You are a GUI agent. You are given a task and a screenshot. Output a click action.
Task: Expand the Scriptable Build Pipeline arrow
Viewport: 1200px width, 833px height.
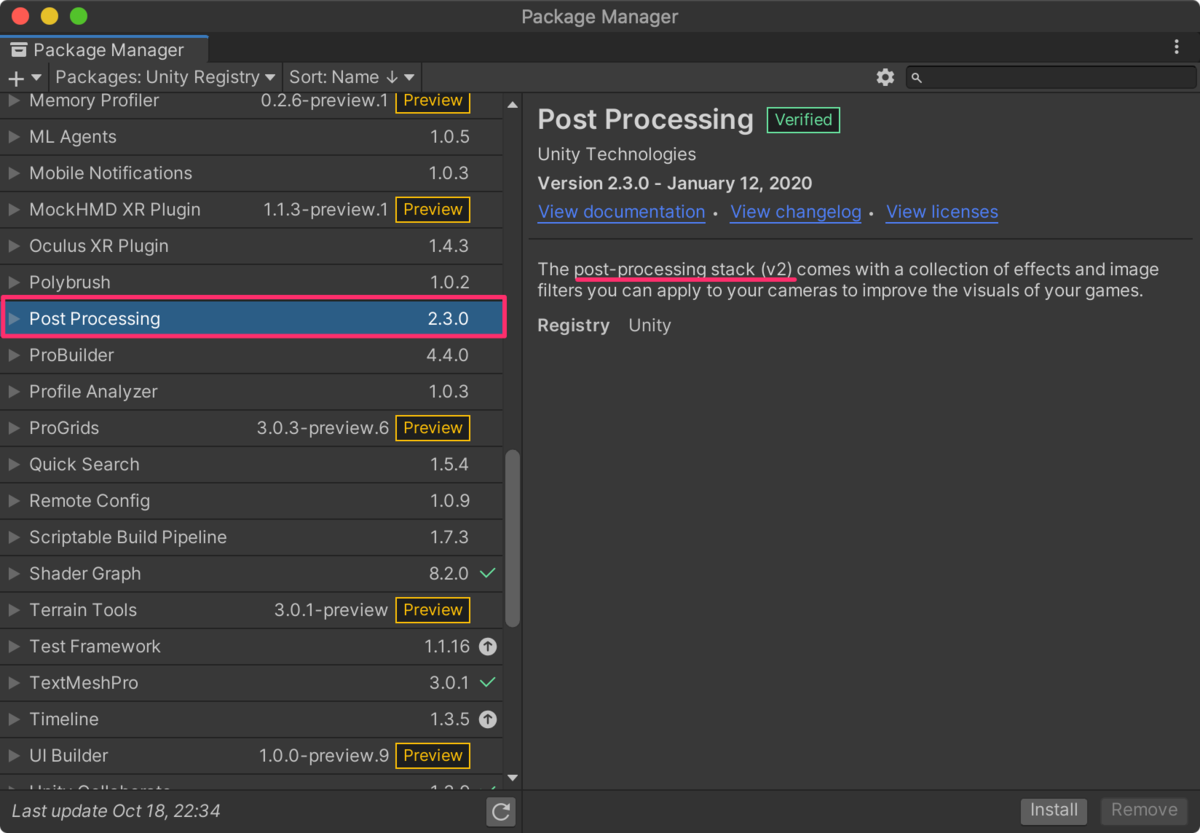[14, 537]
